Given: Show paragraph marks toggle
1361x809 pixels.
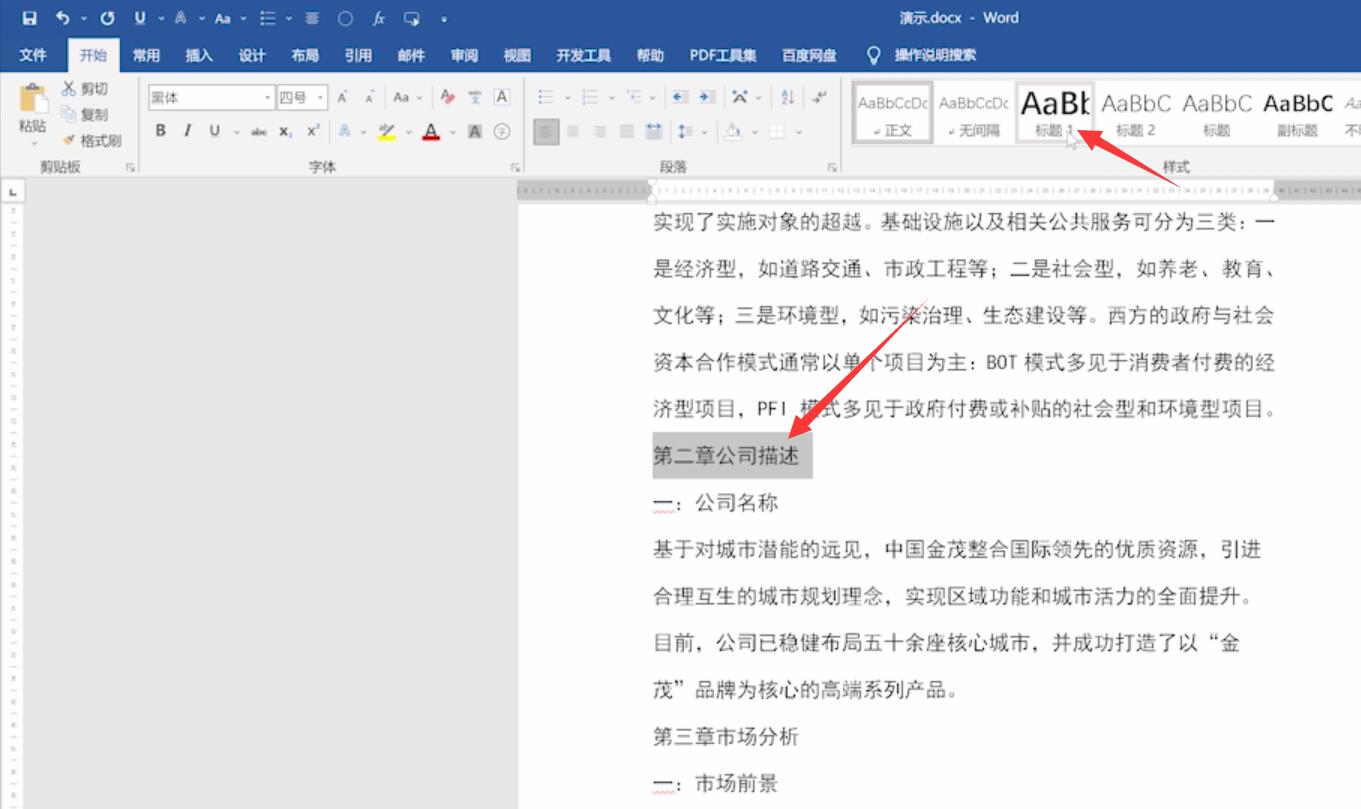Looking at the screenshot, I should click(820, 98).
